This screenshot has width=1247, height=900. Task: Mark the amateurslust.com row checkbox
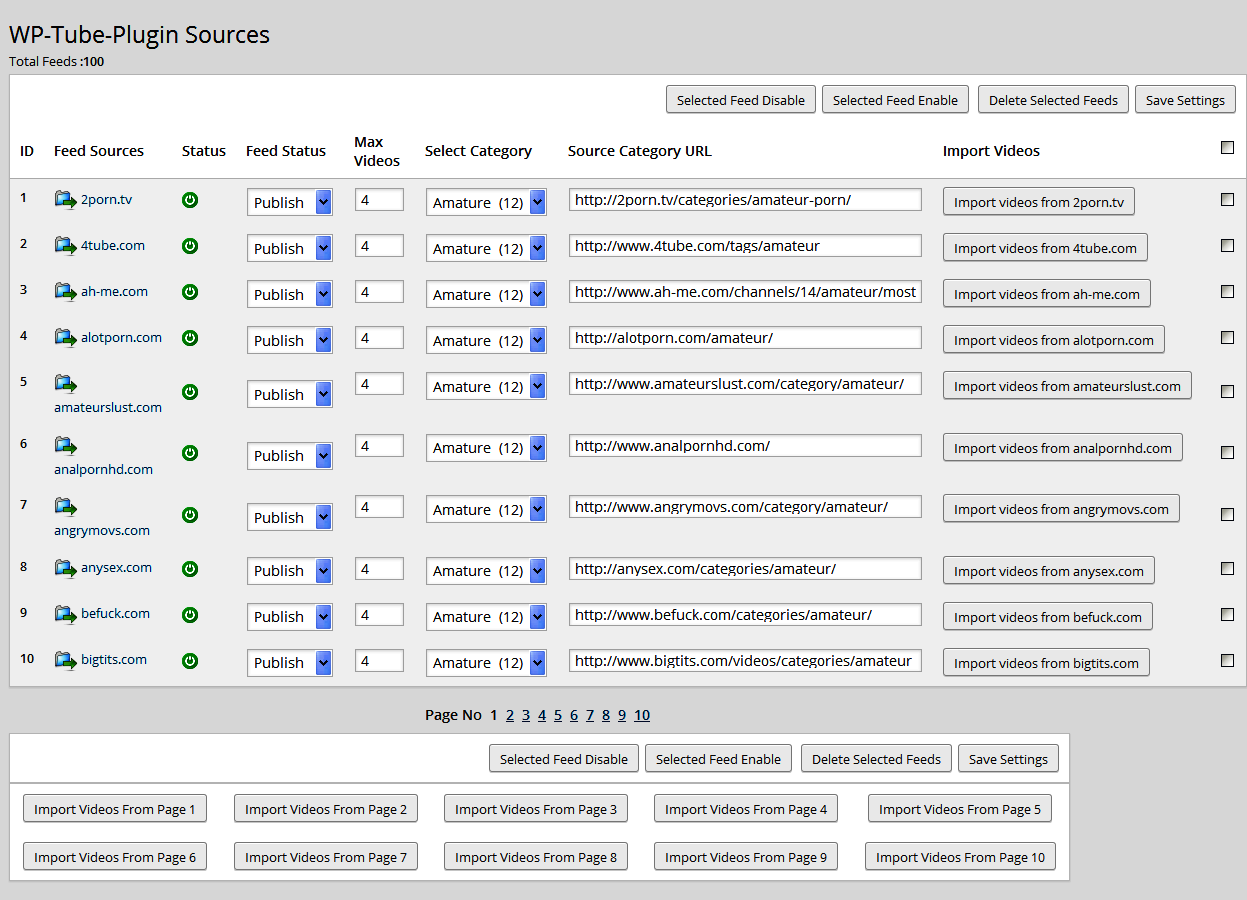pos(1227,392)
